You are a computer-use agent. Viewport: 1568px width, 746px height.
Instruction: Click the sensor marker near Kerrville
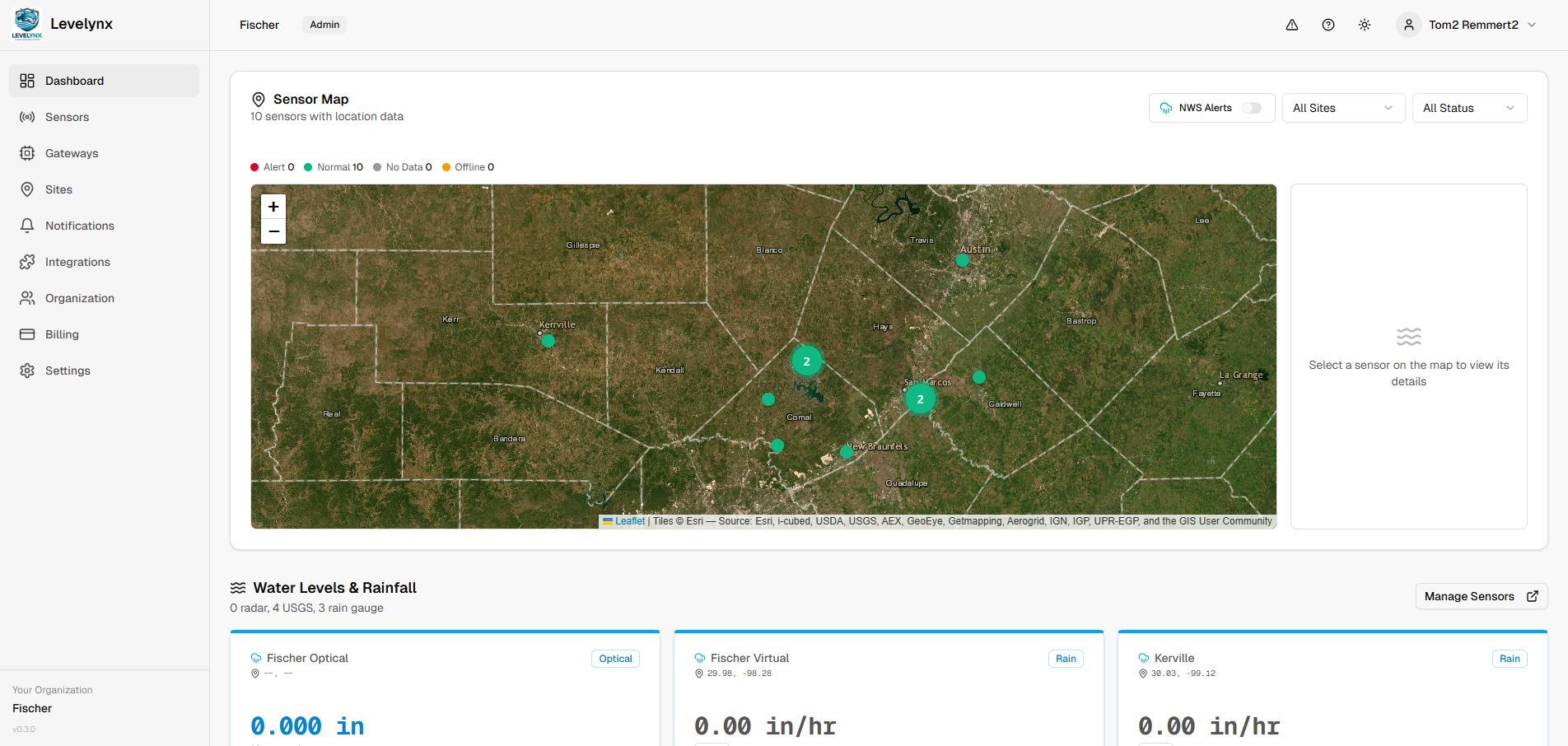click(x=548, y=341)
